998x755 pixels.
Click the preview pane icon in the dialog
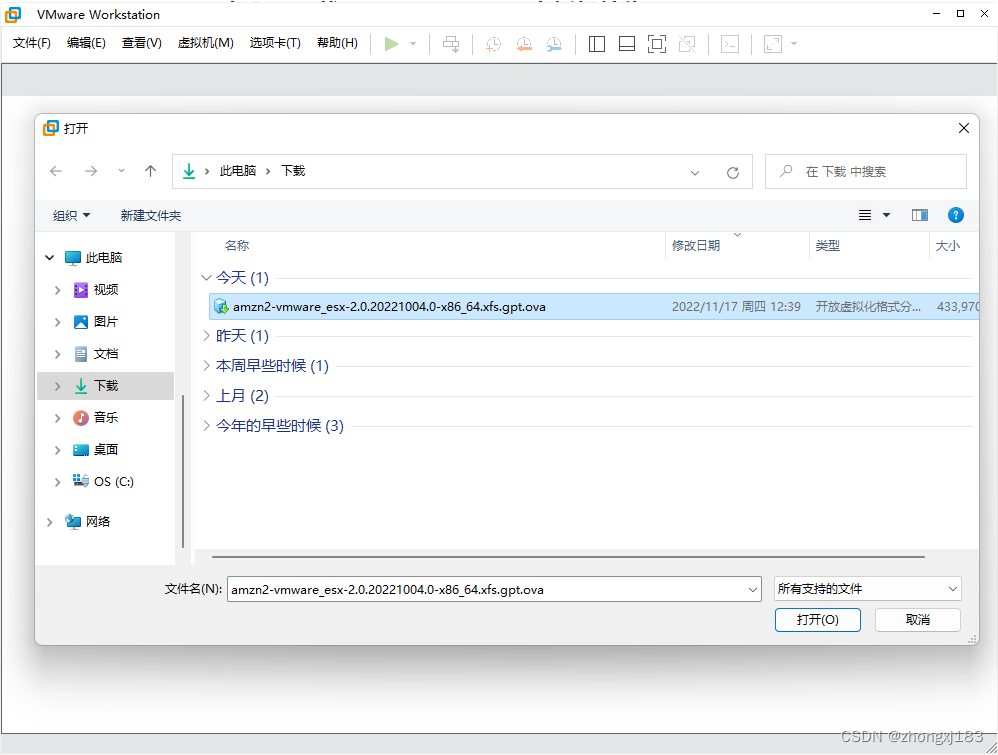click(x=919, y=215)
